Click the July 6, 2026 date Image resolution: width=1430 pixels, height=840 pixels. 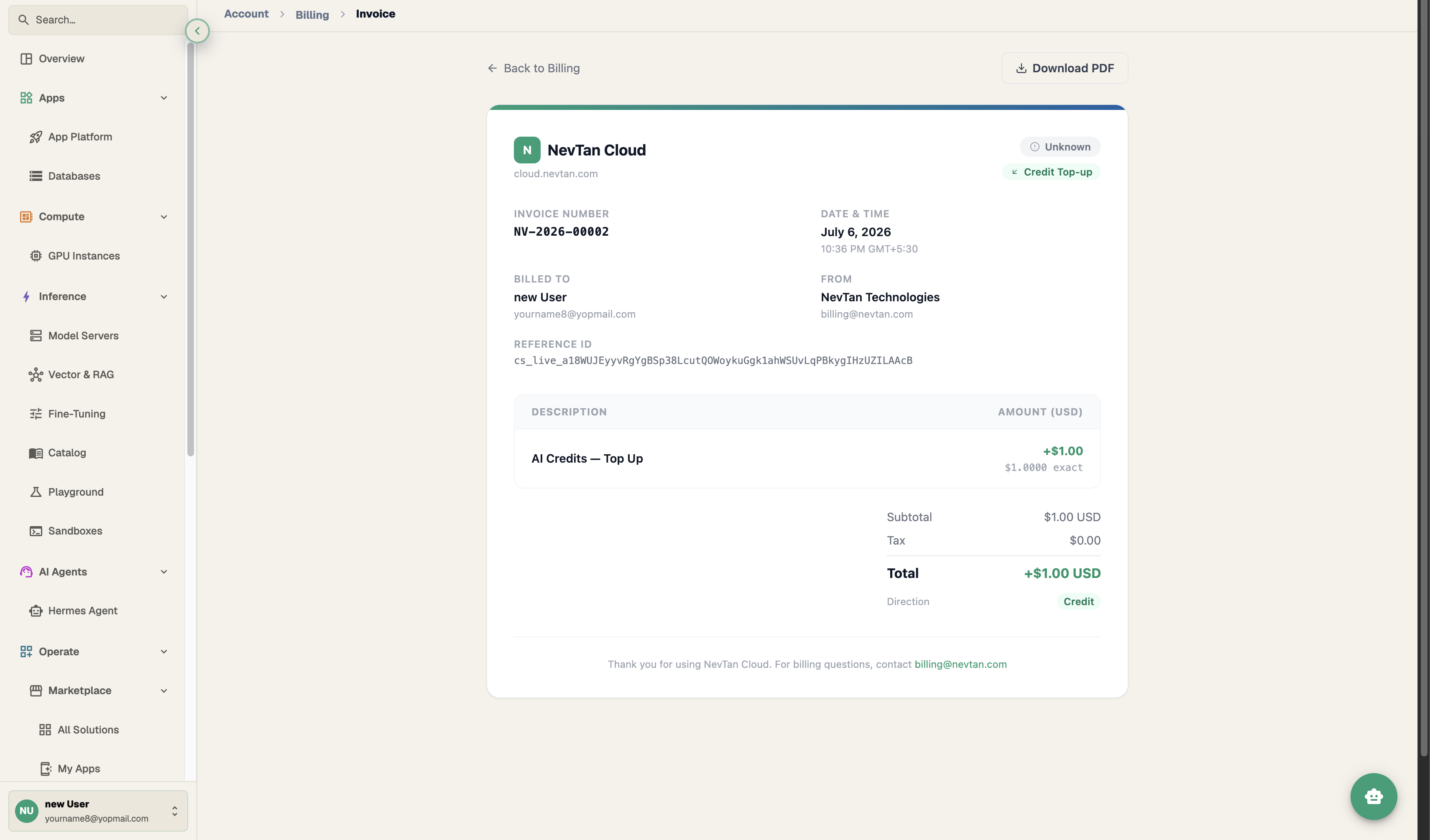click(855, 232)
